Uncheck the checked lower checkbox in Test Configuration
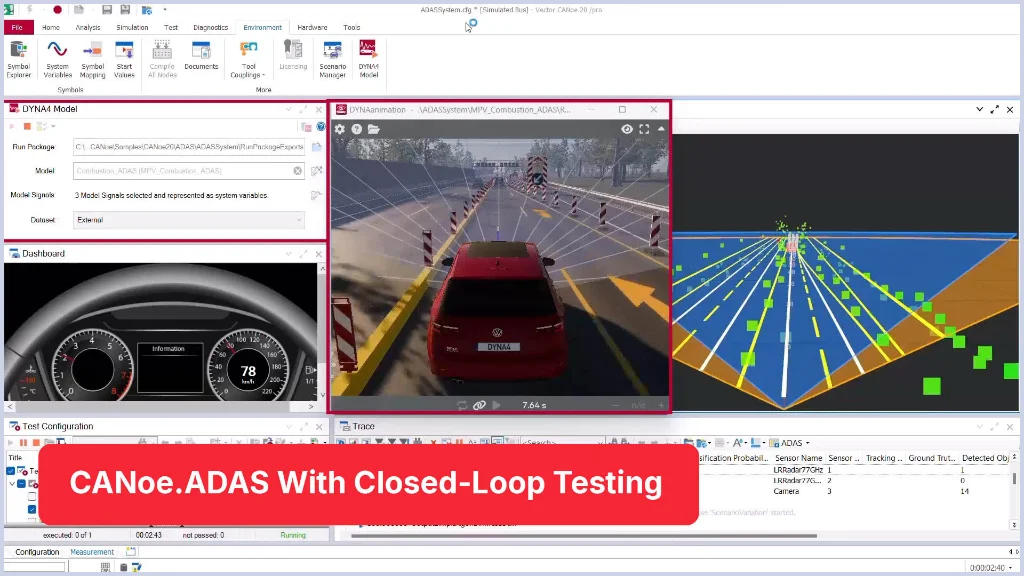This screenshot has height=576, width=1024. (x=32, y=509)
